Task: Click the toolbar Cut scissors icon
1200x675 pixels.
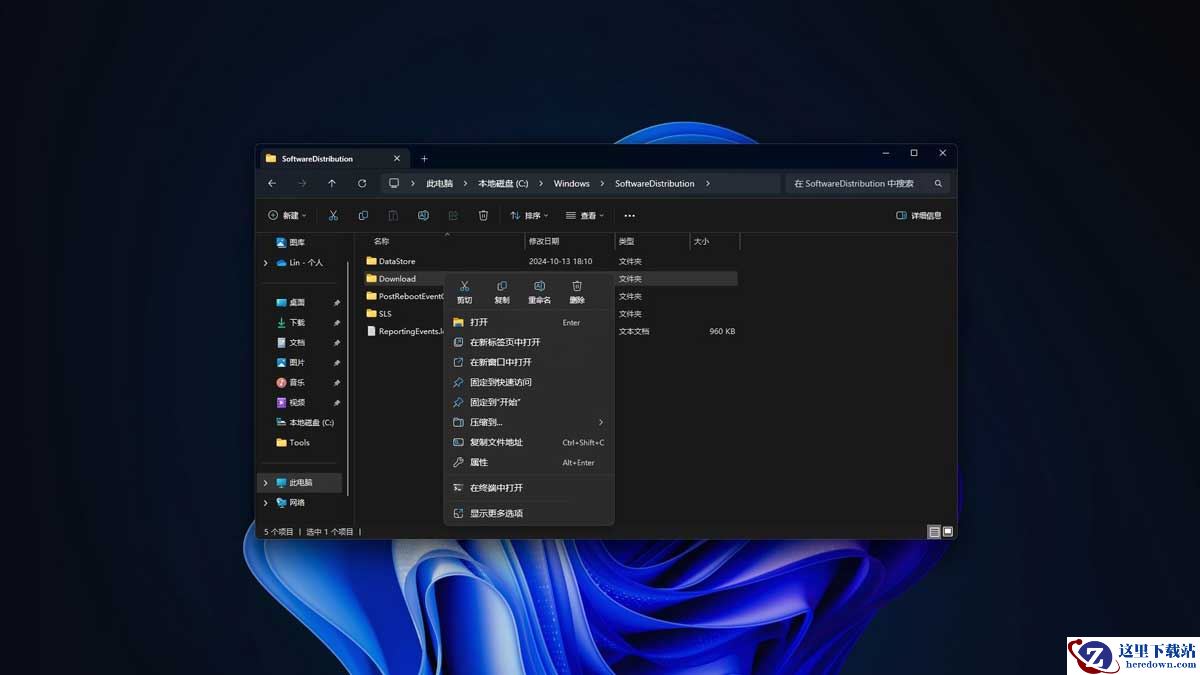Action: (x=333, y=215)
